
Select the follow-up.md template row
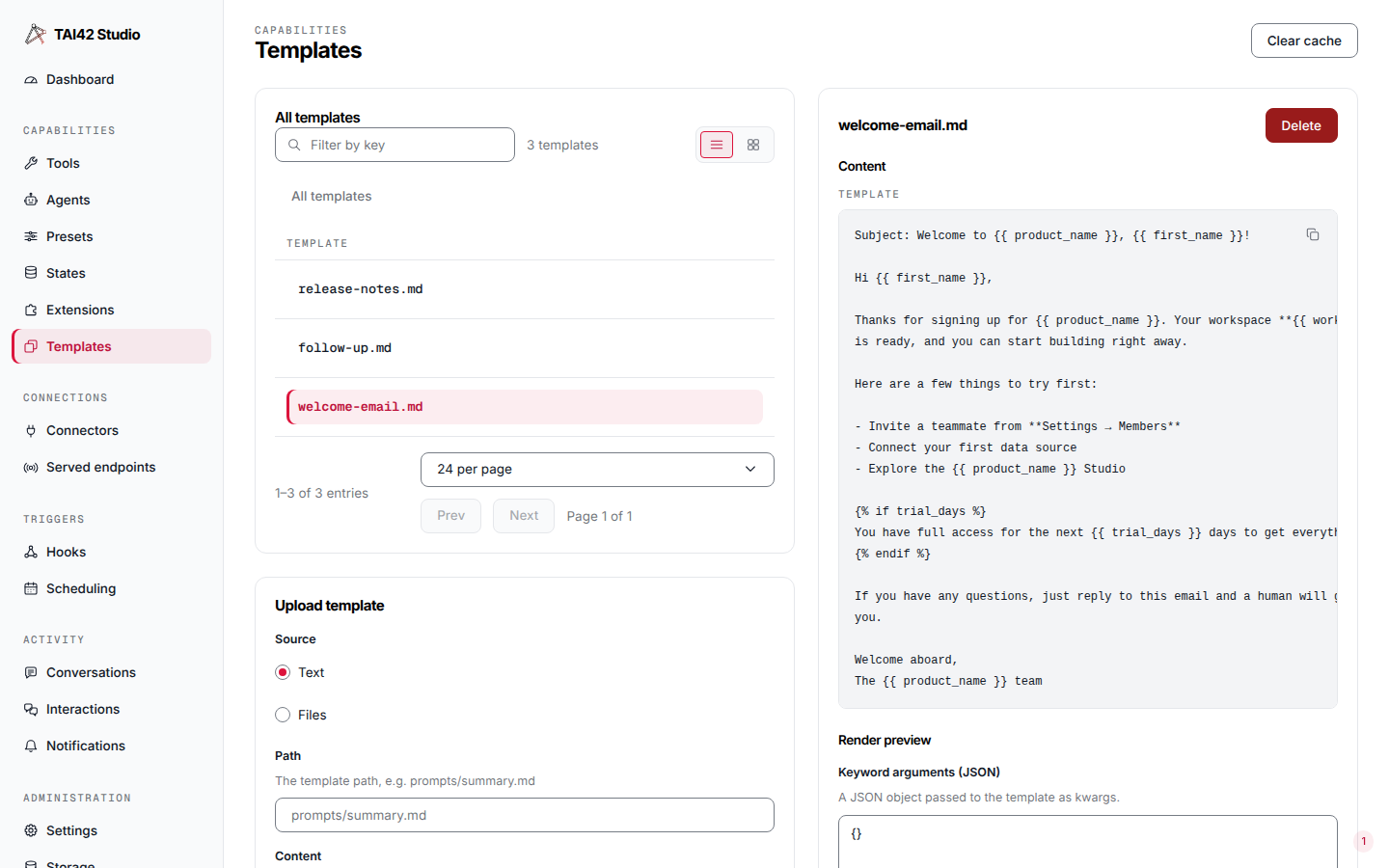click(x=525, y=348)
